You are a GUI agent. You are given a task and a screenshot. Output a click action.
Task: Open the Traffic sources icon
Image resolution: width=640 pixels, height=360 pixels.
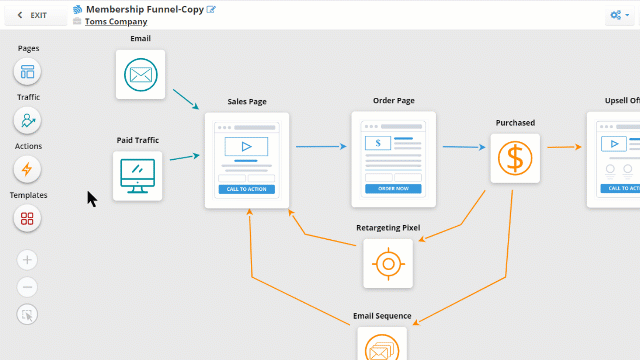(27, 121)
